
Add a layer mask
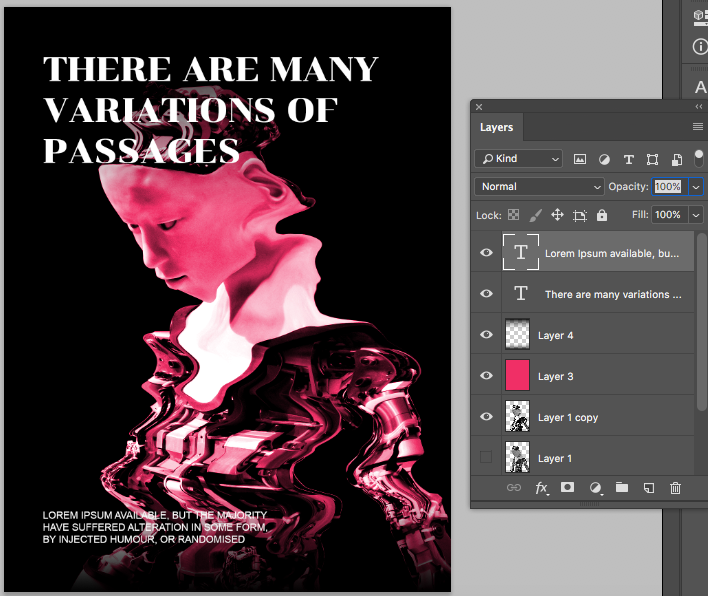click(568, 488)
